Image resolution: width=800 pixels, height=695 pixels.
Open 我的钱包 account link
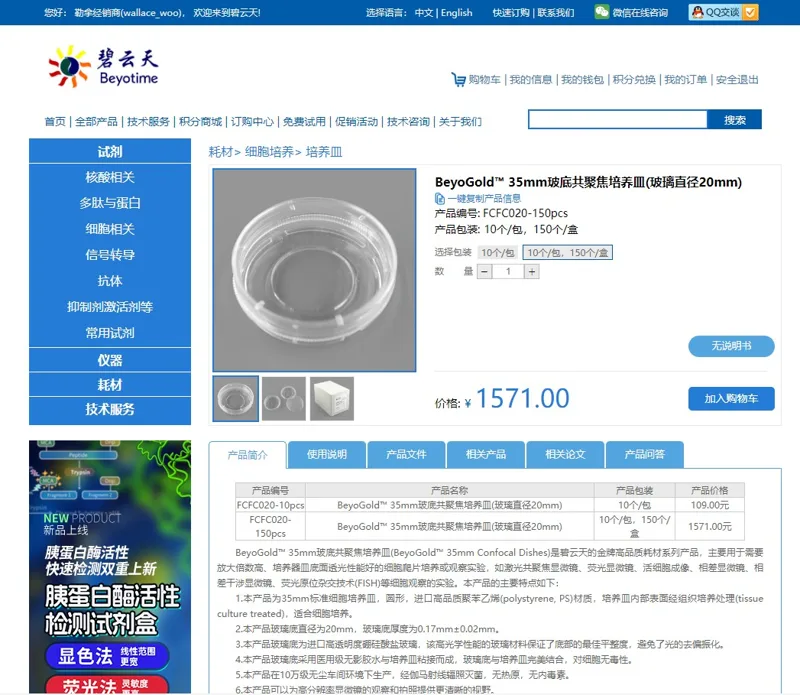point(582,80)
